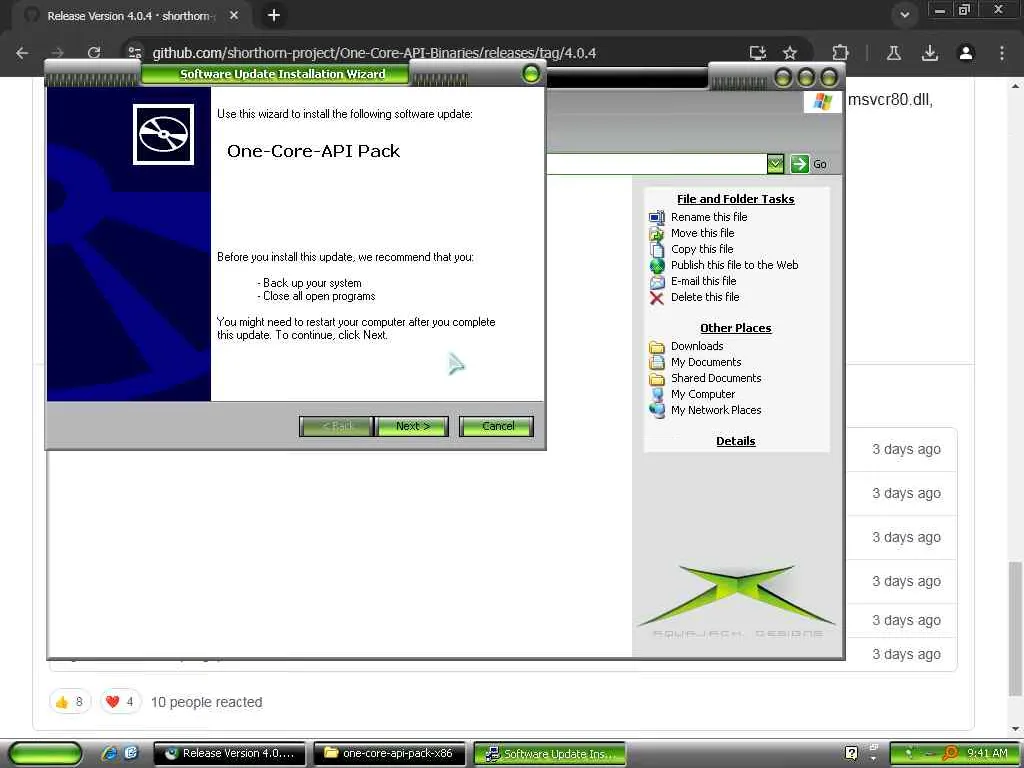This screenshot has height=768, width=1024.
Task: Close the Software Update Installation Wizard window
Action: point(531,74)
